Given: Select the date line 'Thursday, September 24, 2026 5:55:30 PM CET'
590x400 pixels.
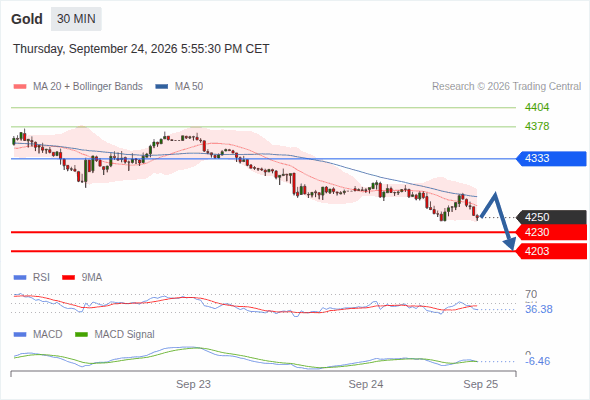Looking at the screenshot, I should [141, 49].
